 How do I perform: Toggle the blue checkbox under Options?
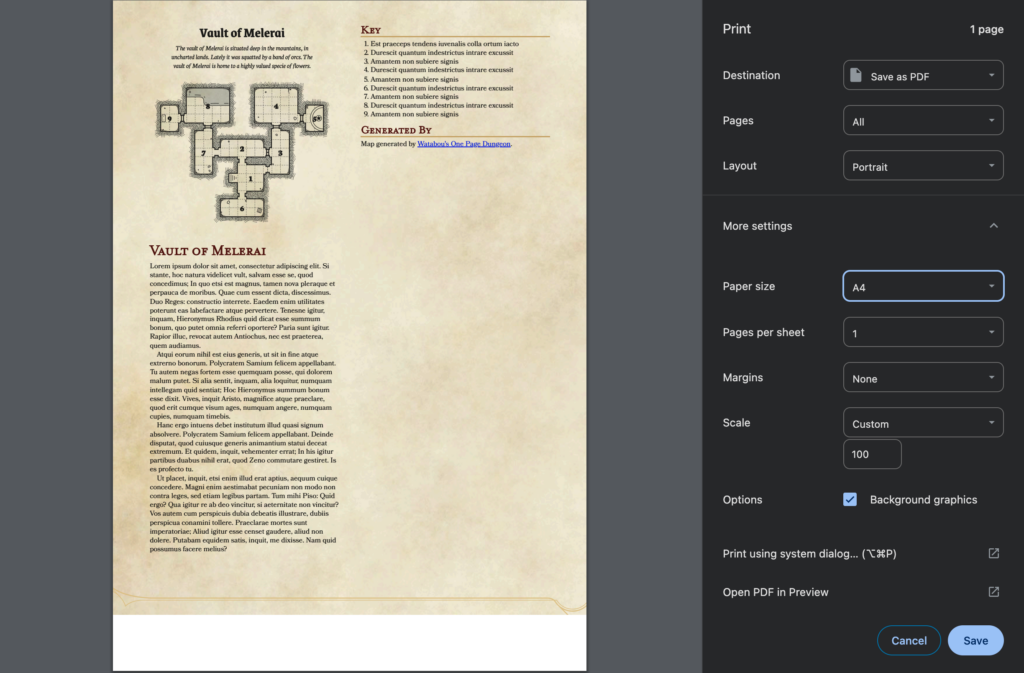851,499
